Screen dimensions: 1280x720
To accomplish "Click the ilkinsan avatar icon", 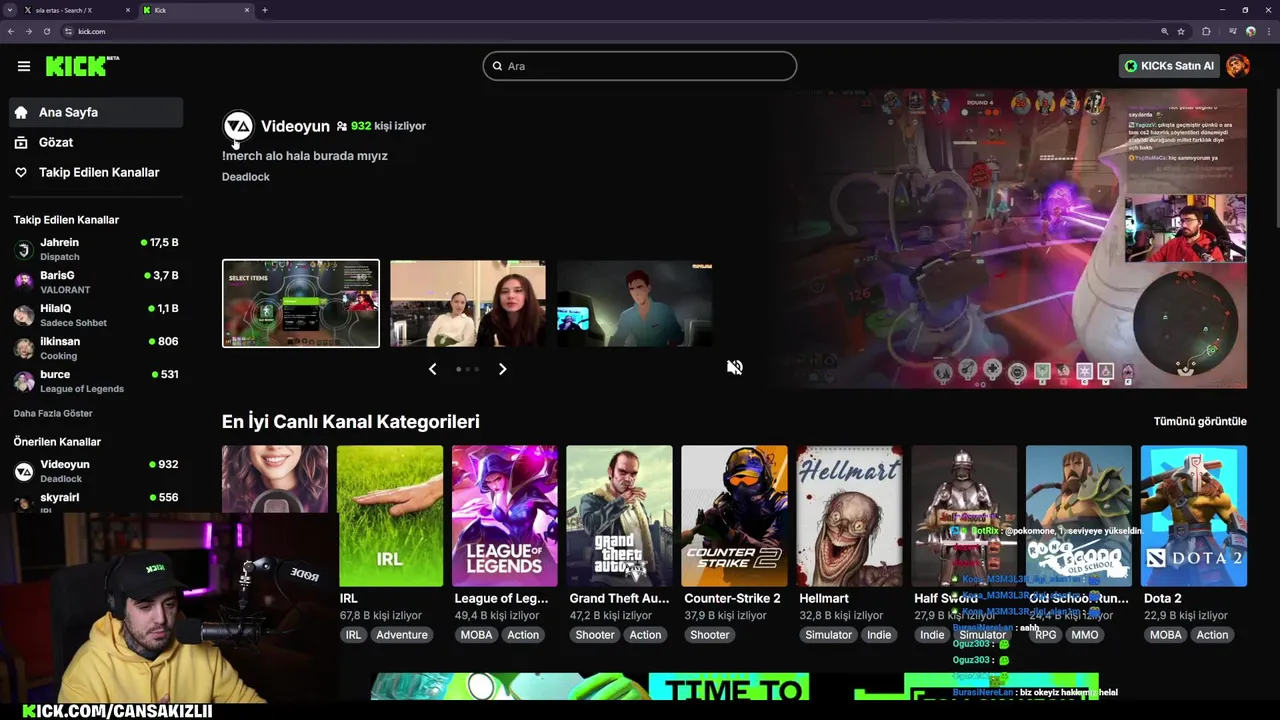I will click(24, 348).
